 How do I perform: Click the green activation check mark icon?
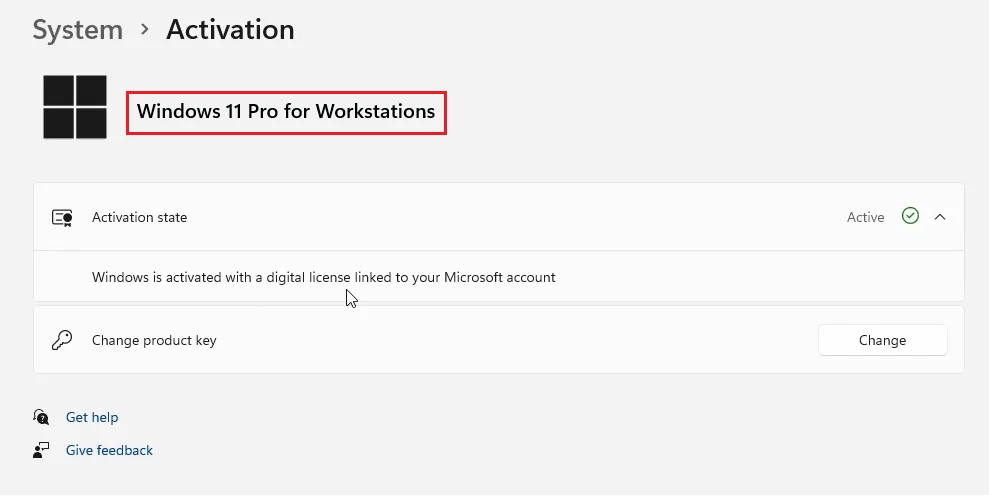pyautogui.click(x=910, y=216)
